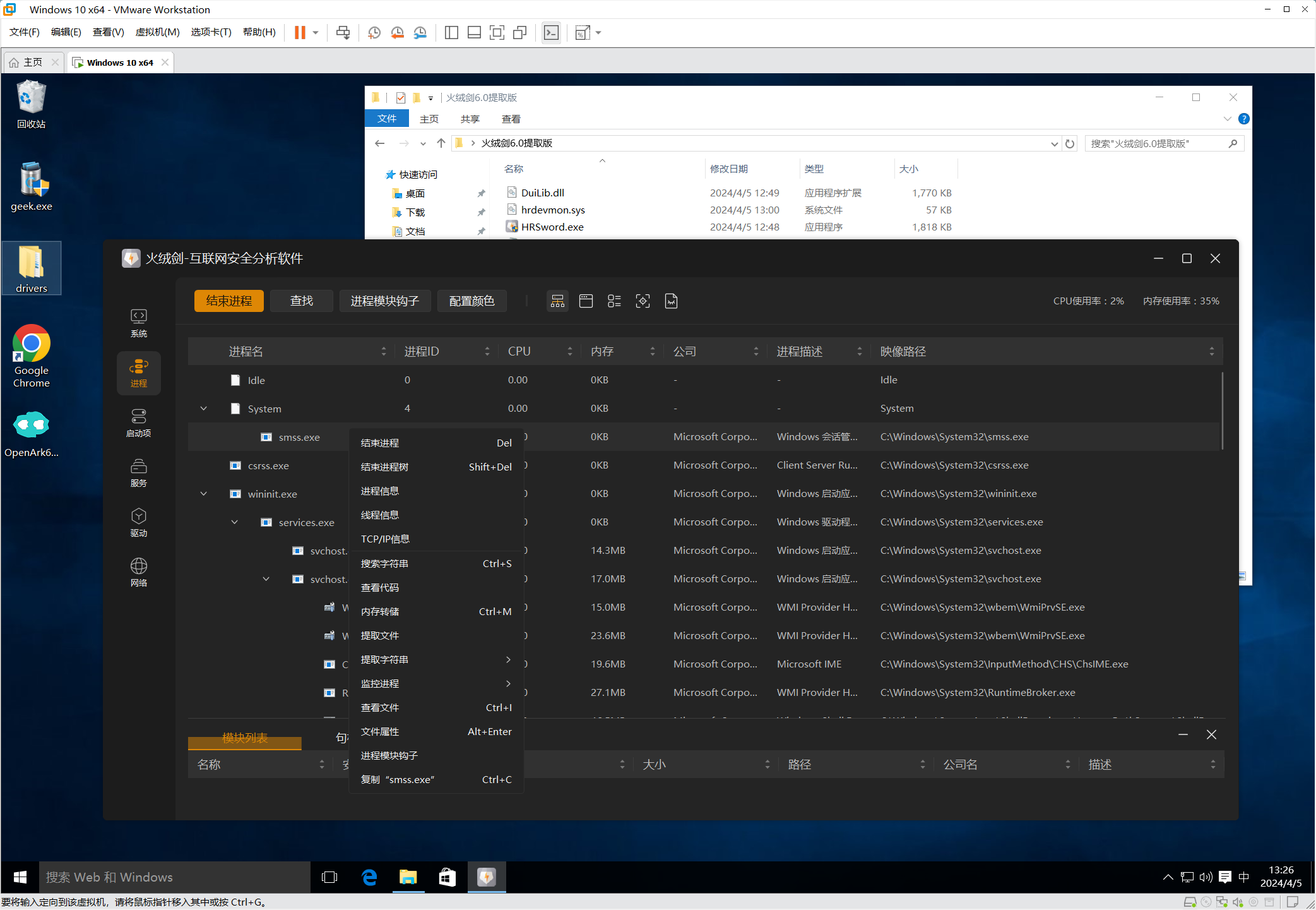Collapse the System process tree node
The image size is (1316, 910).
(204, 409)
